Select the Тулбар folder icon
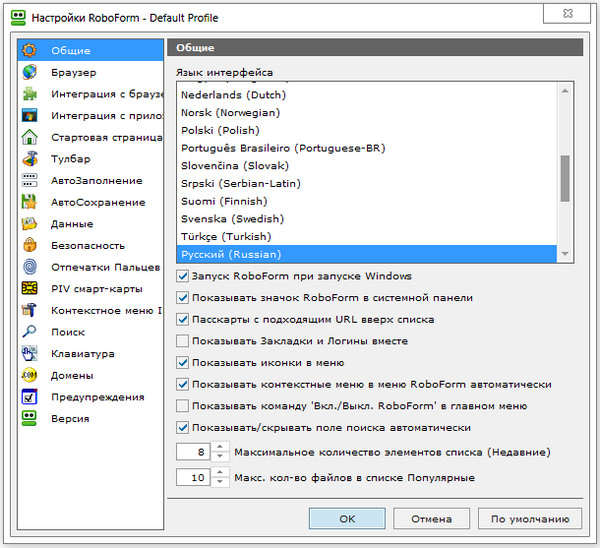Viewport: 600px width, 548px height. coord(31,159)
